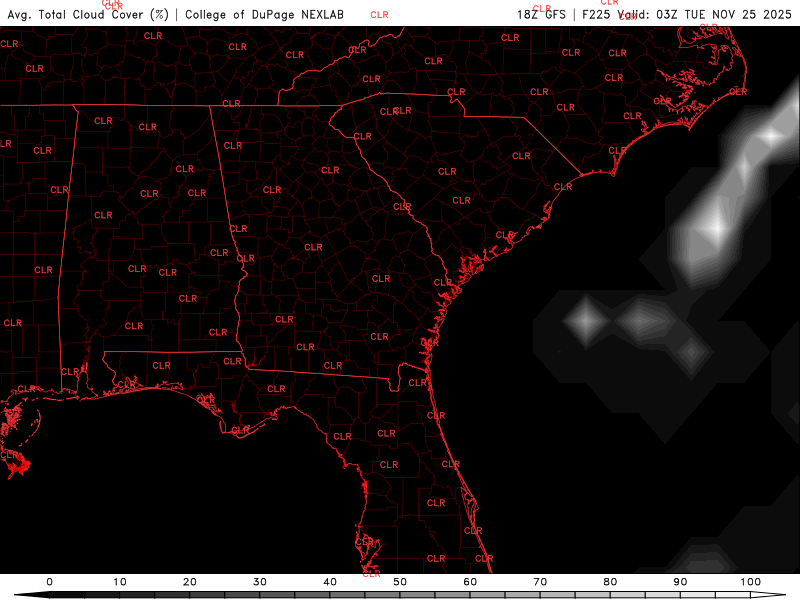Click the '70' value on the color scale
Image resolution: width=800 pixels, height=600 pixels.
click(540, 582)
